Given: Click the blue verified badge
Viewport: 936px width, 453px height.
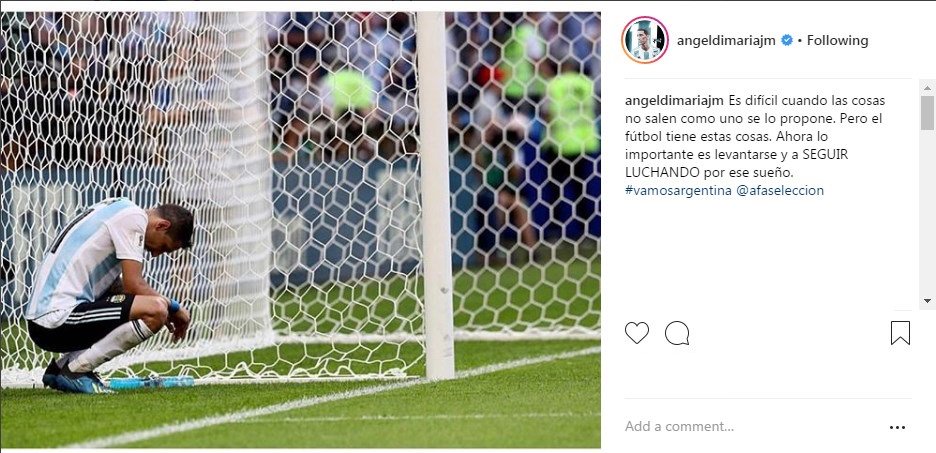Looking at the screenshot, I should 787,40.
